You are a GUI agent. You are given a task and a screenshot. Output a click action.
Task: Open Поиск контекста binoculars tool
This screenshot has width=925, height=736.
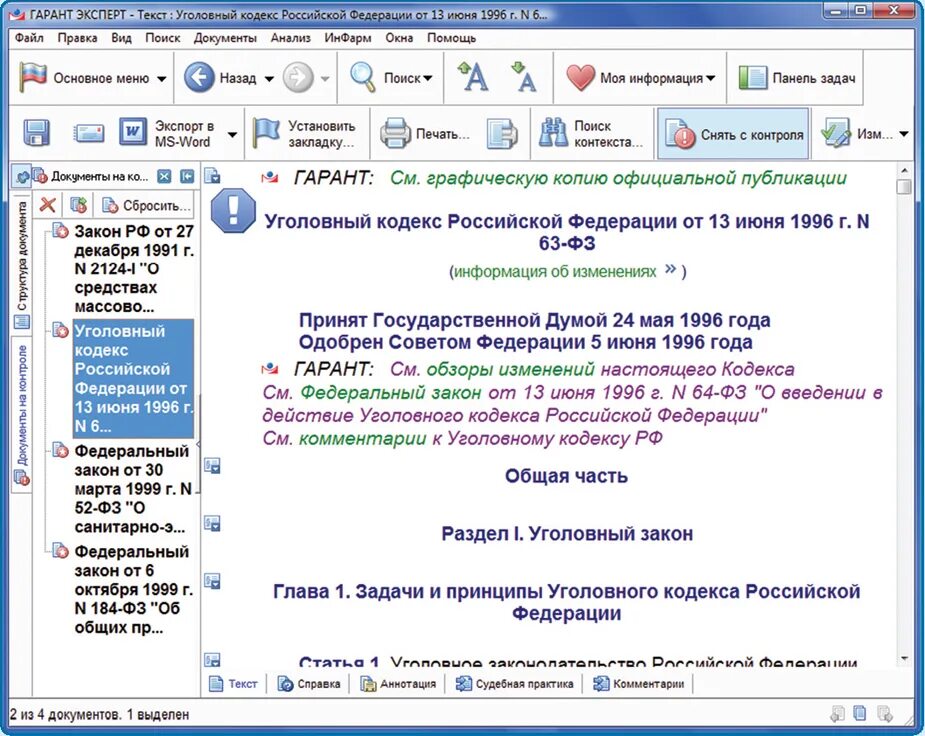coord(553,133)
